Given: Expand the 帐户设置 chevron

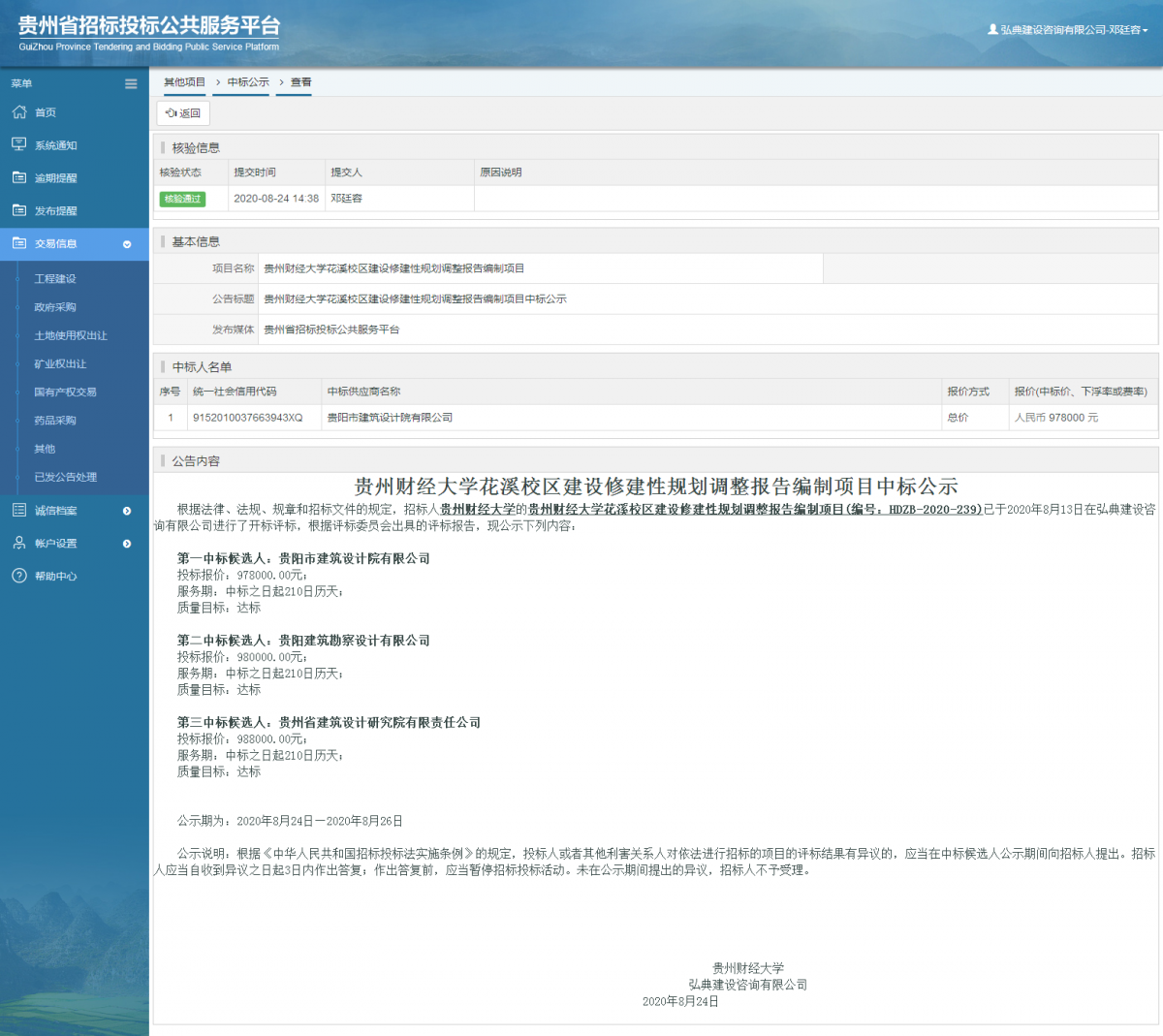Looking at the screenshot, I should point(127,544).
